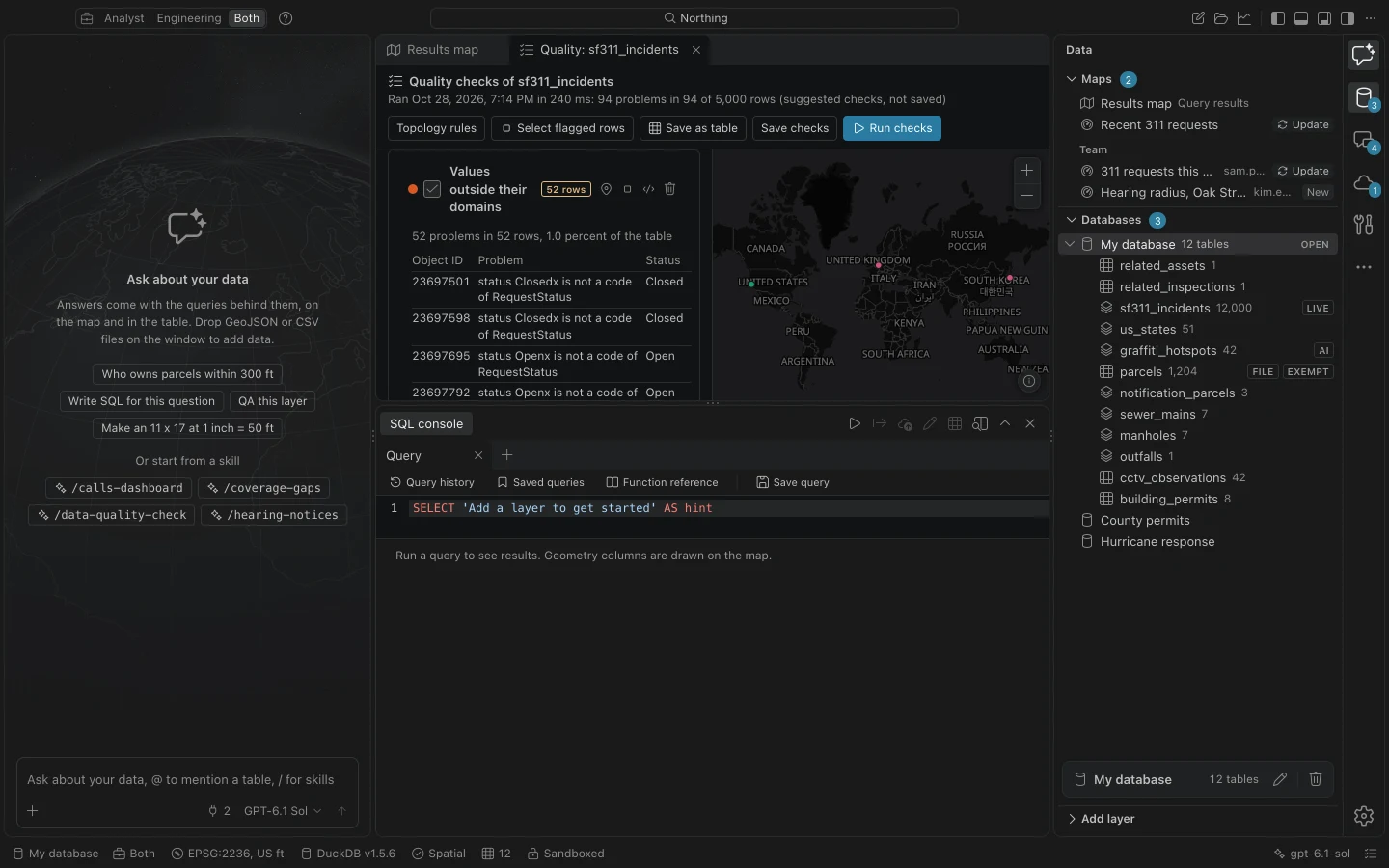Open the databases sidebar icon
This screenshot has width=1389, height=868.
[x=1364, y=97]
